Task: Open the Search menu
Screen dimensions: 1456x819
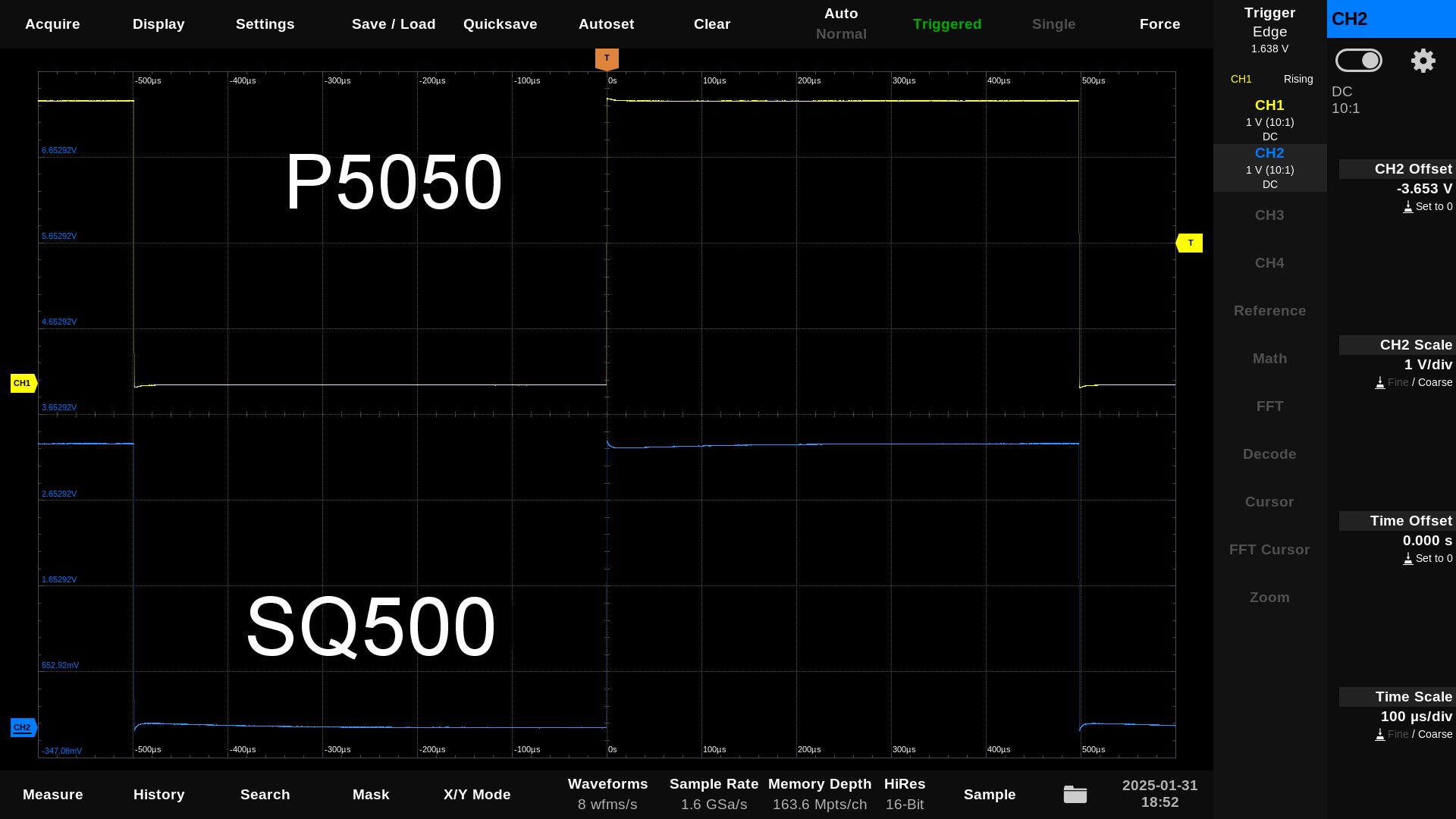Action: [x=265, y=795]
